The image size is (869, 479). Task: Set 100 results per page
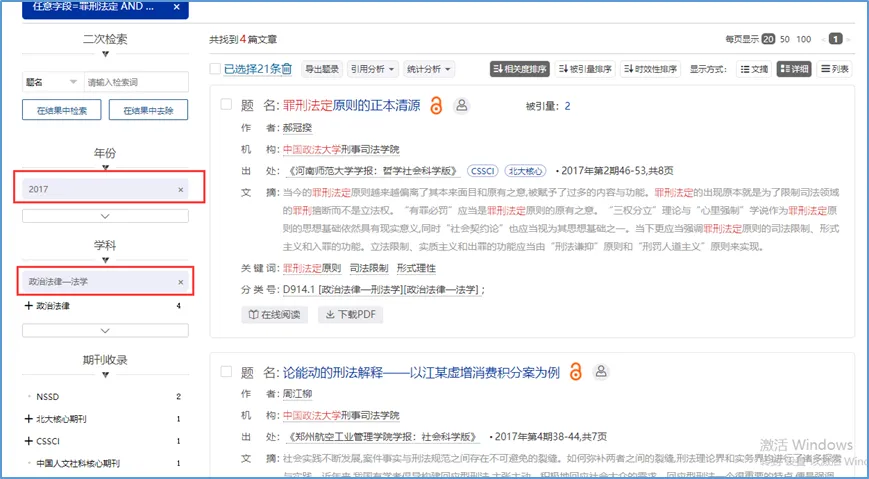click(804, 39)
